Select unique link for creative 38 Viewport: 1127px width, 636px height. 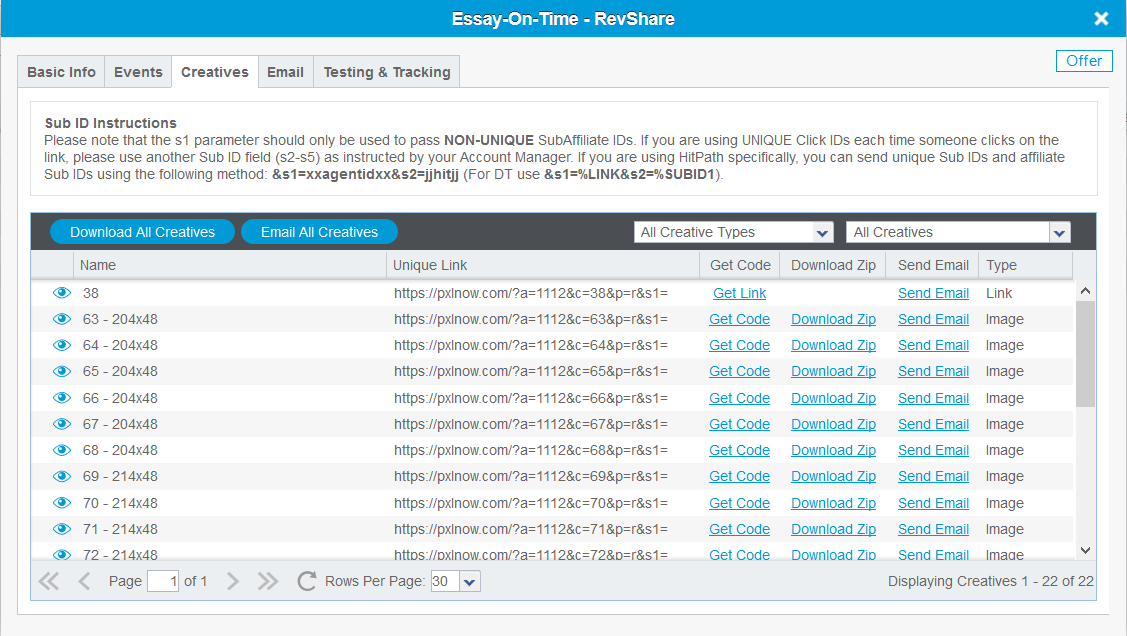coord(530,293)
